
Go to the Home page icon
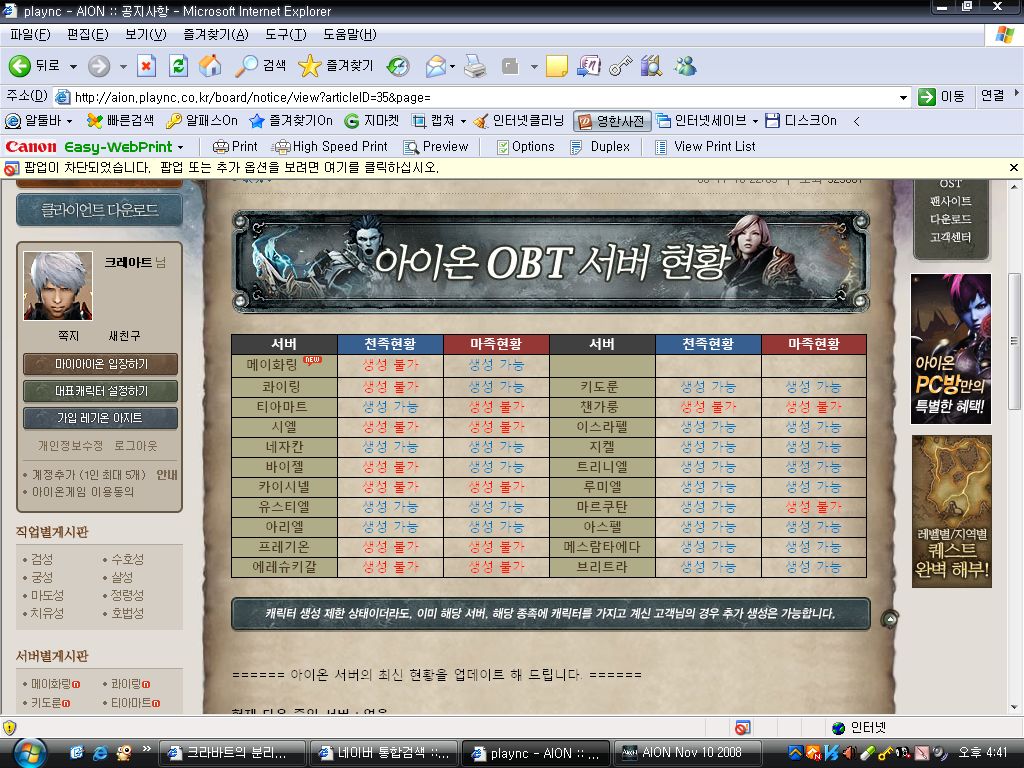pyautogui.click(x=210, y=65)
